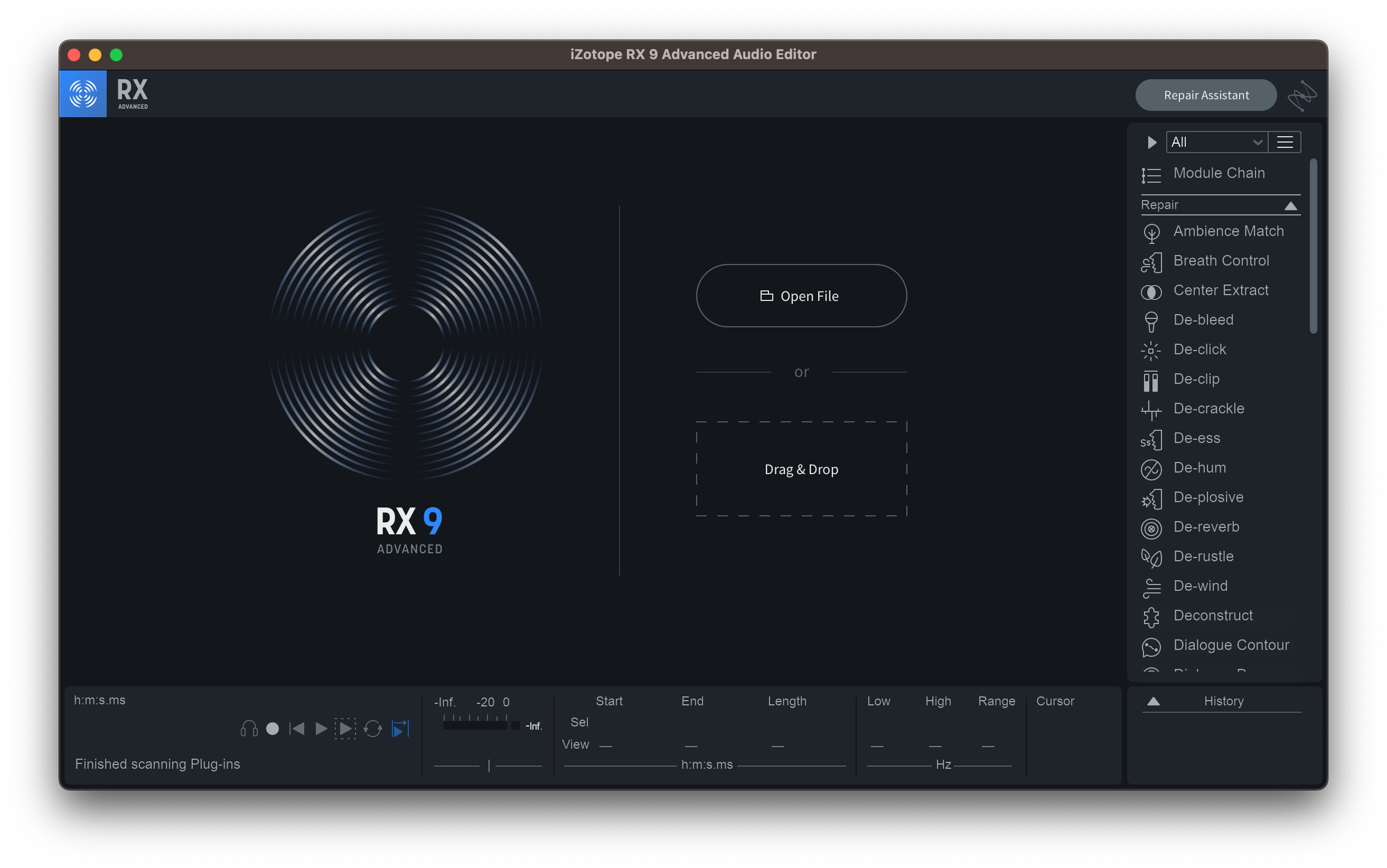Play the selection only
This screenshot has height=868, width=1387.
tap(345, 729)
